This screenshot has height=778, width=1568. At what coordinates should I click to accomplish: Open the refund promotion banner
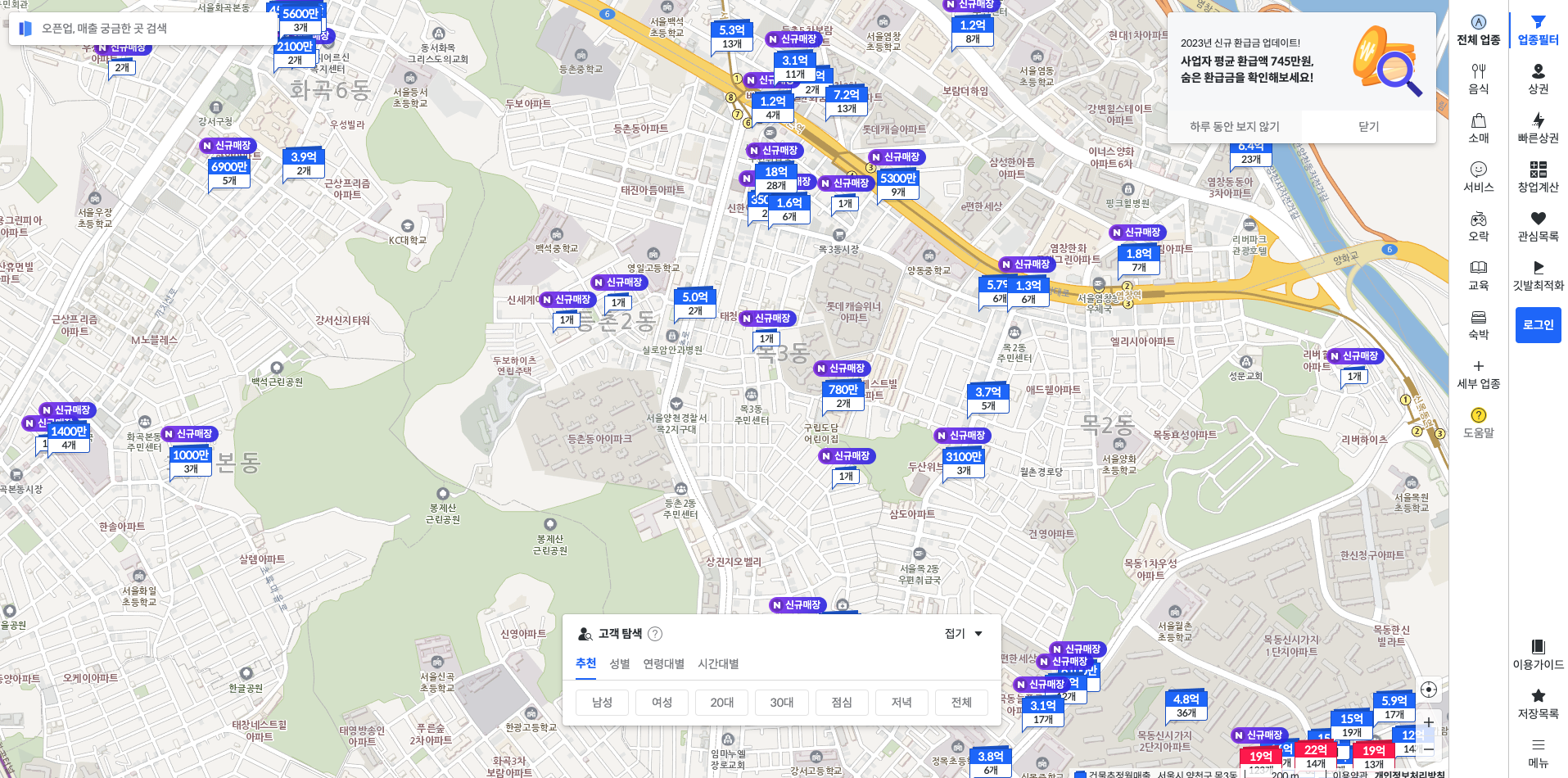click(x=1301, y=61)
